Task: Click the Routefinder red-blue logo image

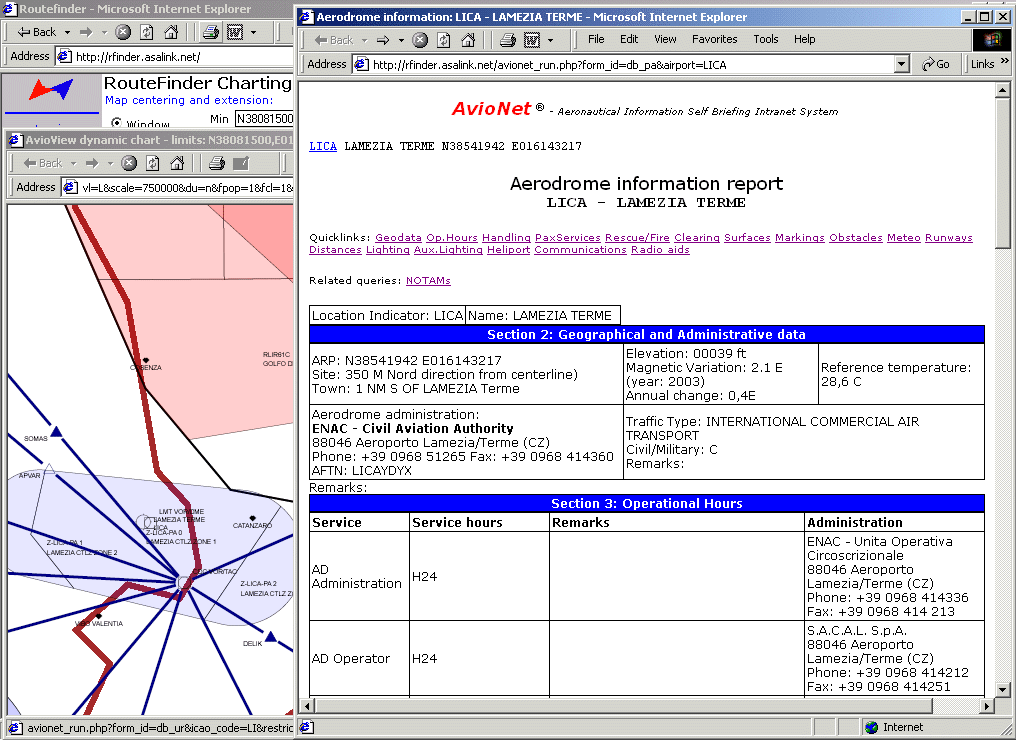Action: tap(51, 89)
